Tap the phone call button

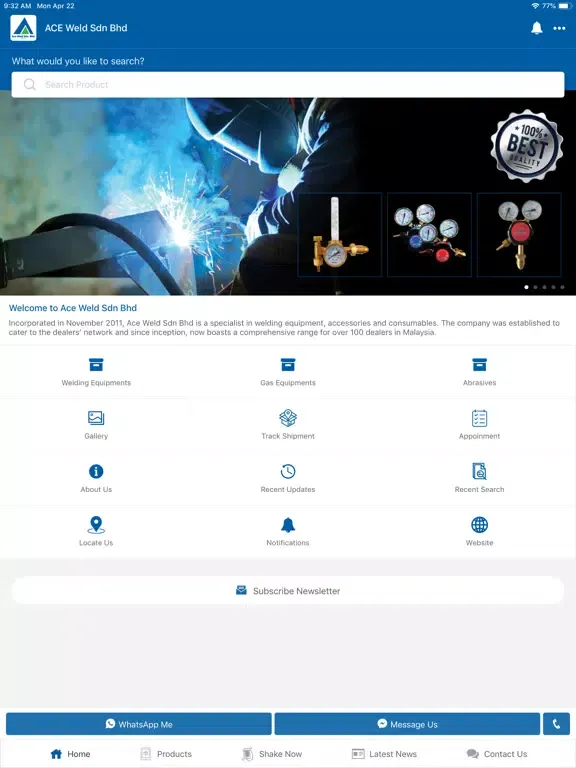click(556, 724)
